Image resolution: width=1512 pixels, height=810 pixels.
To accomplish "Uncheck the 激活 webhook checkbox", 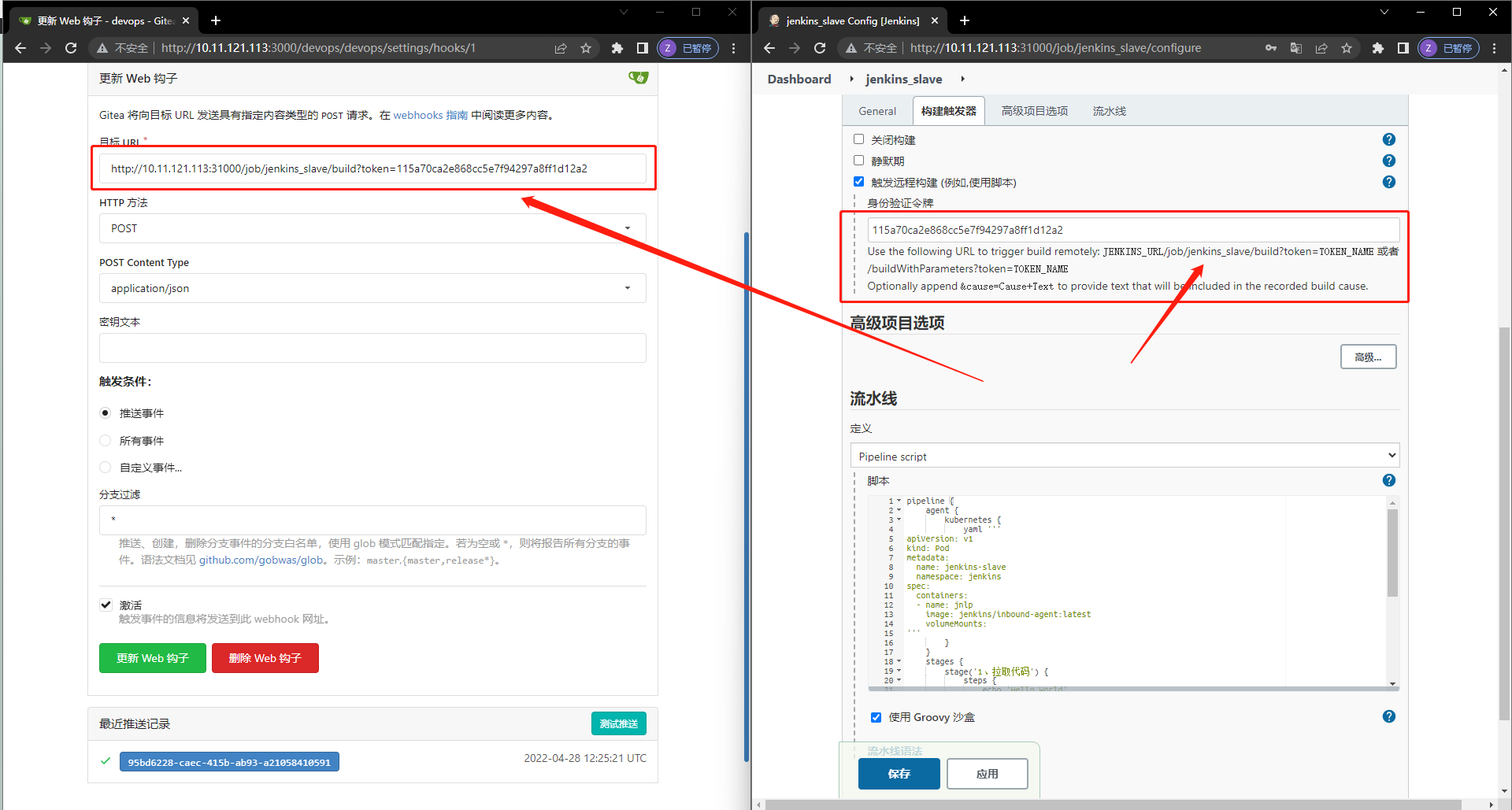I will pyautogui.click(x=106, y=605).
